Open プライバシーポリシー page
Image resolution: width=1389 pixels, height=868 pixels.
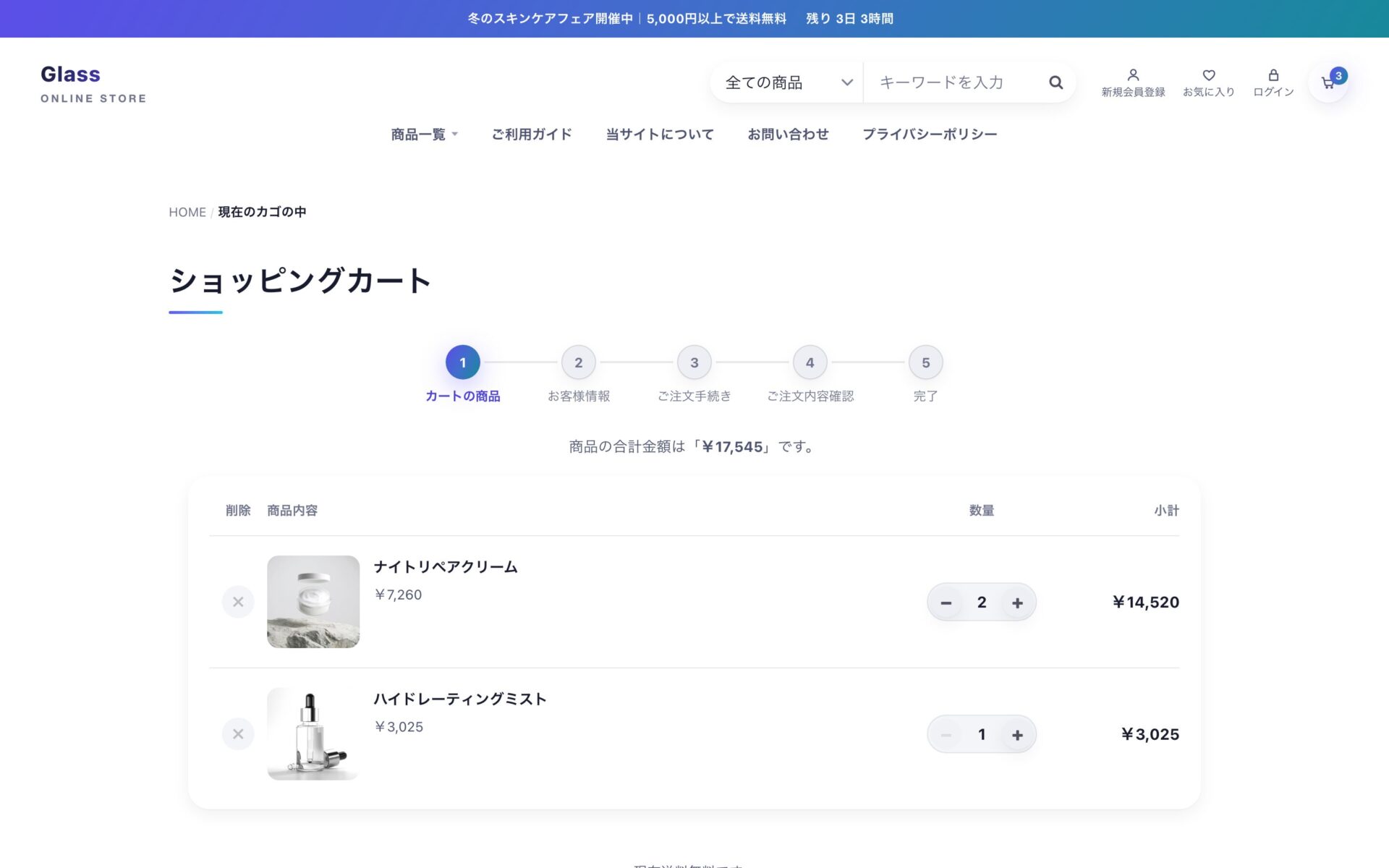pos(930,134)
